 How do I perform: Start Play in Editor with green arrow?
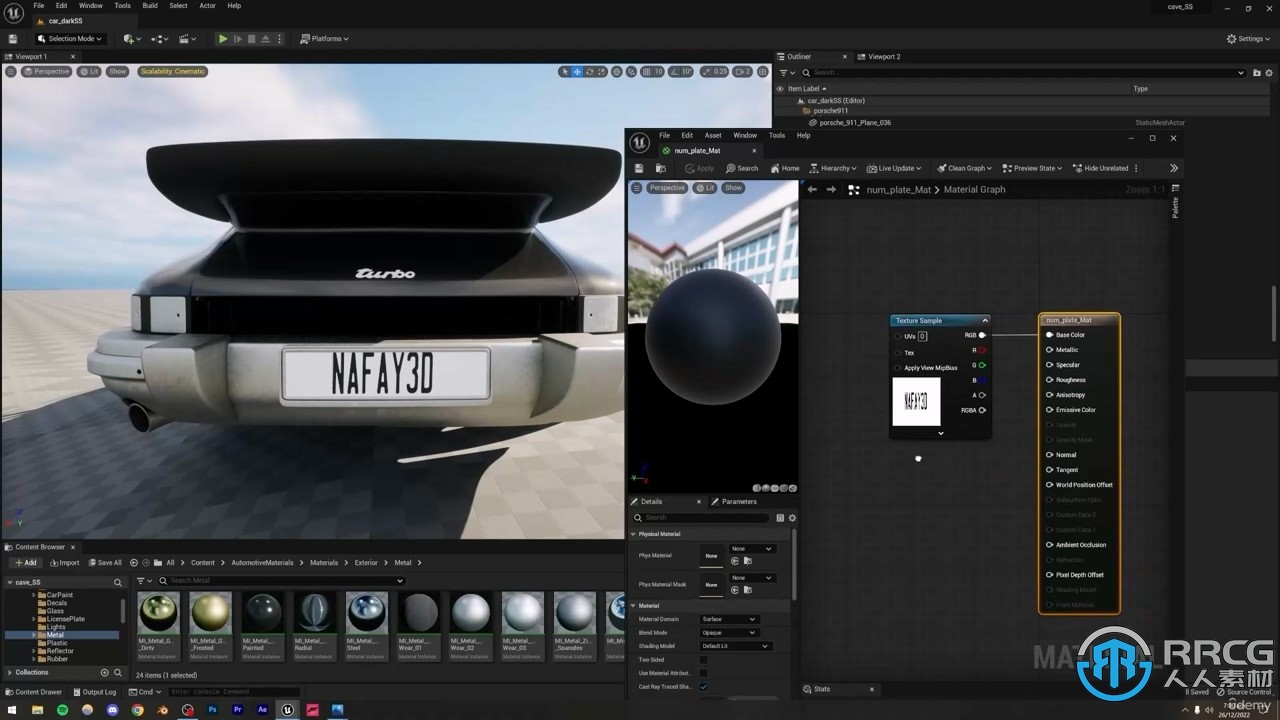tap(222, 39)
